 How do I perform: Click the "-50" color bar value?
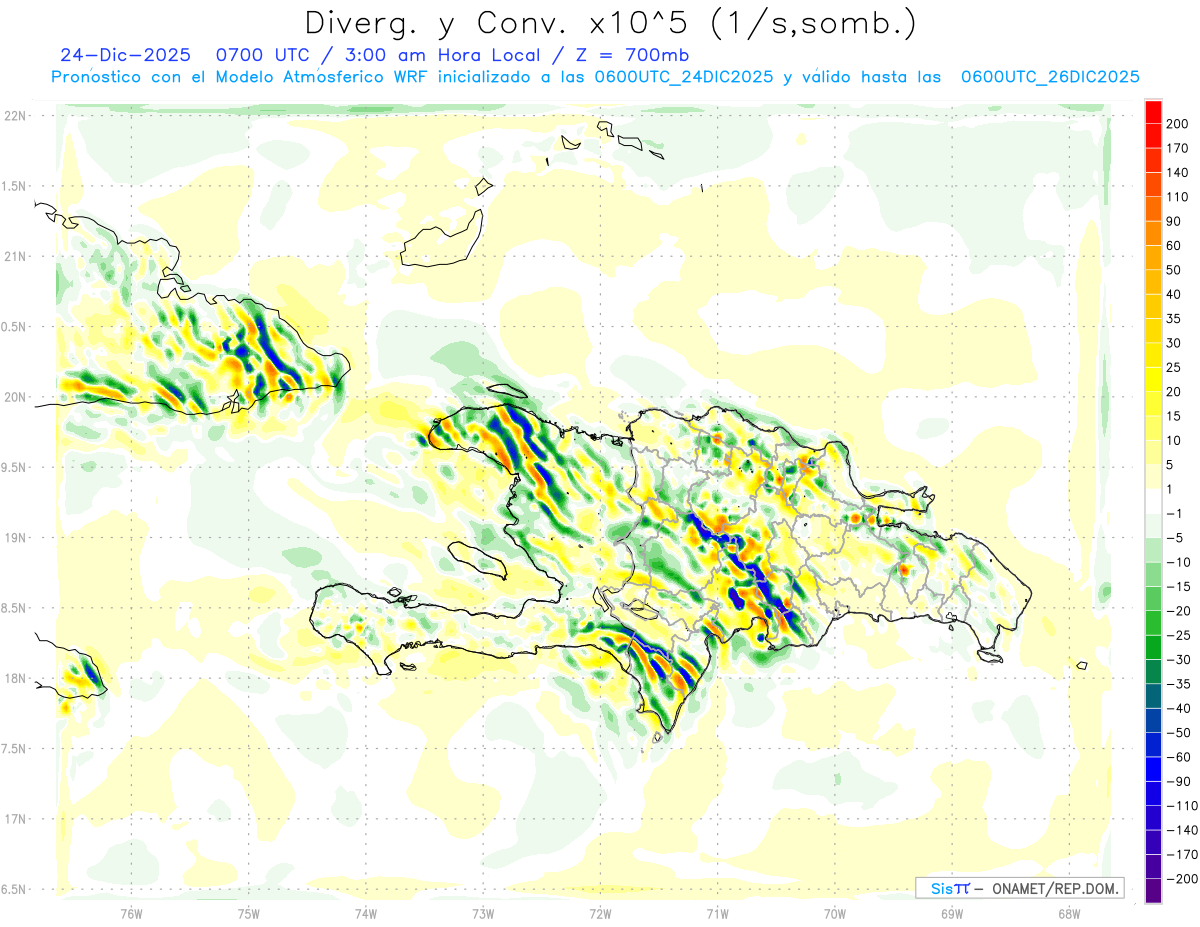click(x=1180, y=733)
